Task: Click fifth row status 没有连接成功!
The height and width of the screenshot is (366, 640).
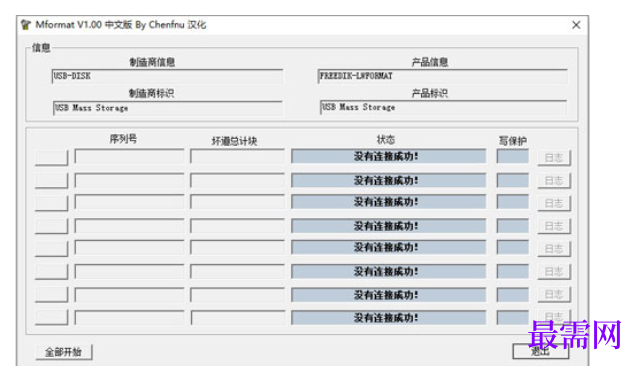Action: pyautogui.click(x=389, y=247)
